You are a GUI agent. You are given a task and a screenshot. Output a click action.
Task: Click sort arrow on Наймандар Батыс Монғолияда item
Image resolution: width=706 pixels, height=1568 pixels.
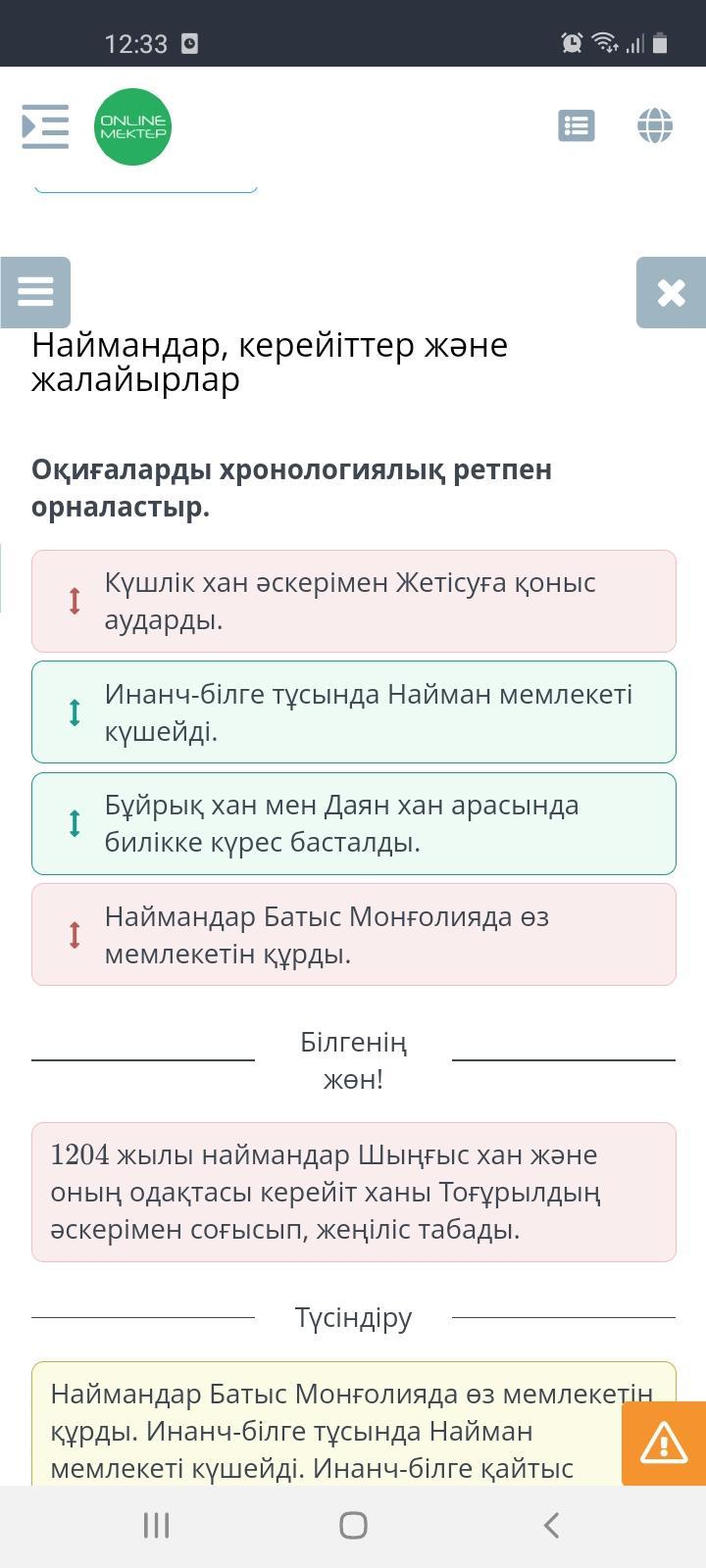pos(75,934)
